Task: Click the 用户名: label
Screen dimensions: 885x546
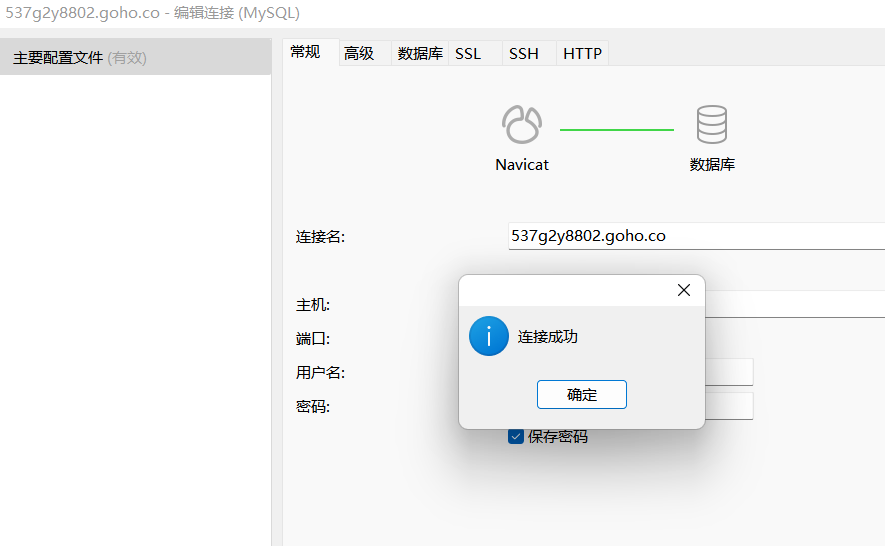Action: (x=320, y=373)
